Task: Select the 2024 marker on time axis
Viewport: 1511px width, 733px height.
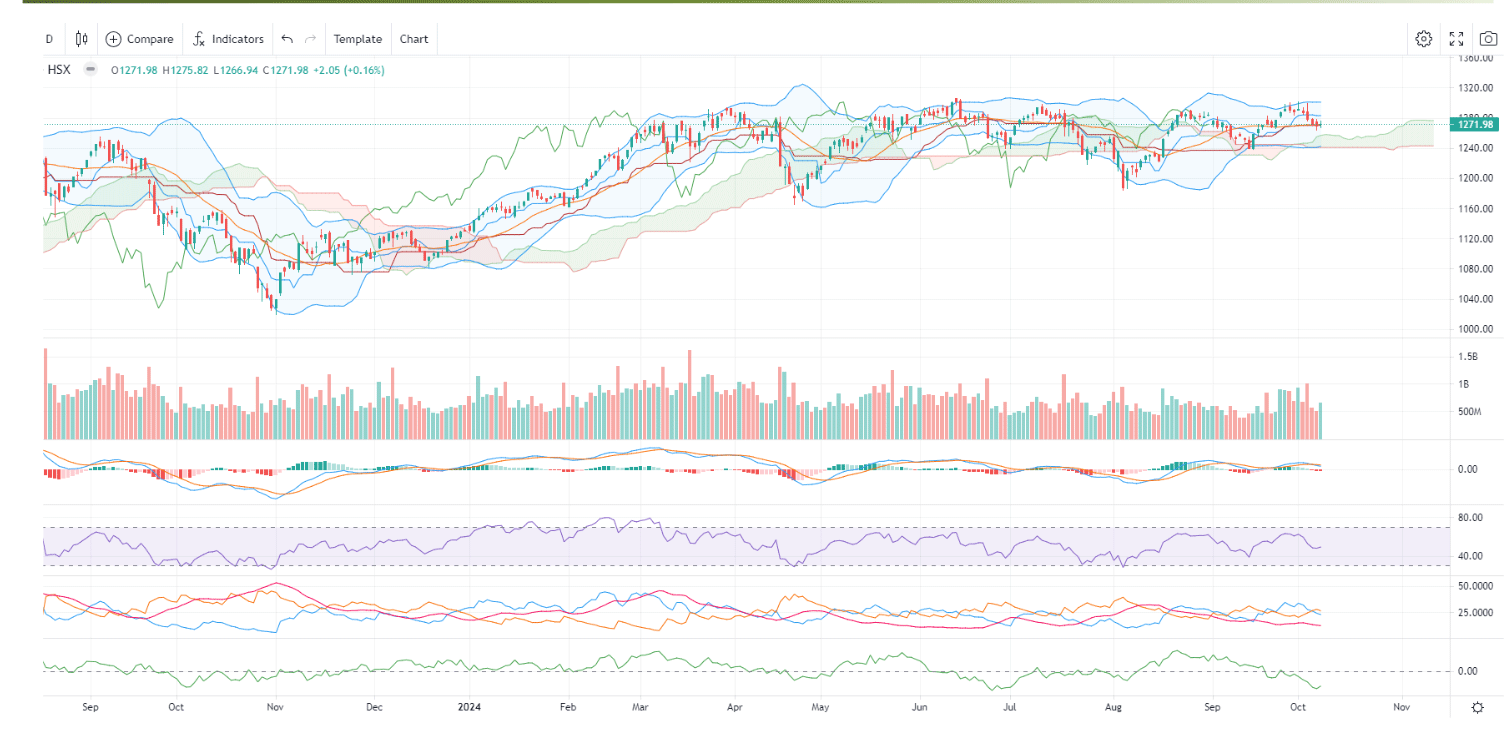Action: tap(470, 707)
